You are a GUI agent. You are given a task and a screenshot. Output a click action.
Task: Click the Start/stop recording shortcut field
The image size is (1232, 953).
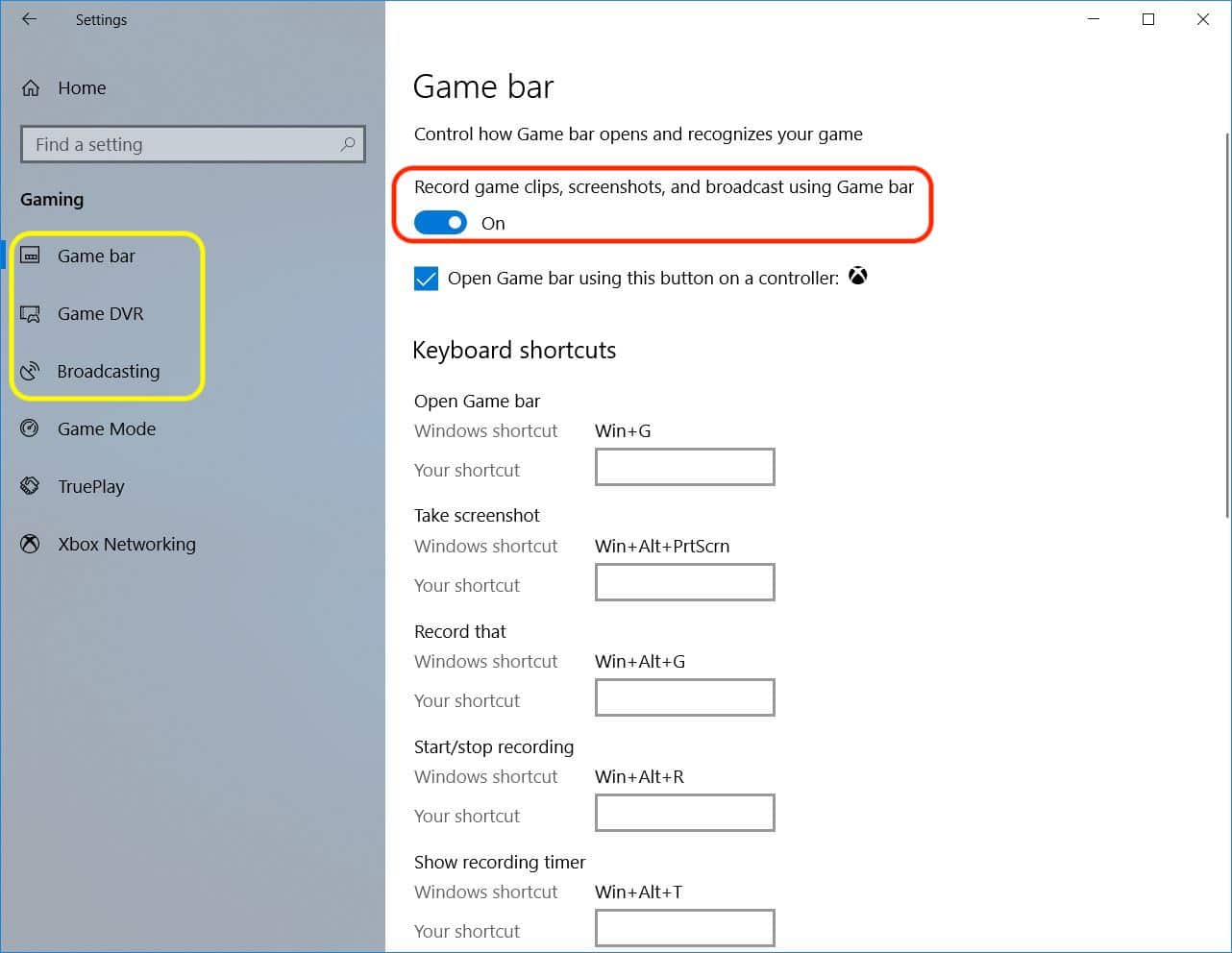tap(684, 813)
